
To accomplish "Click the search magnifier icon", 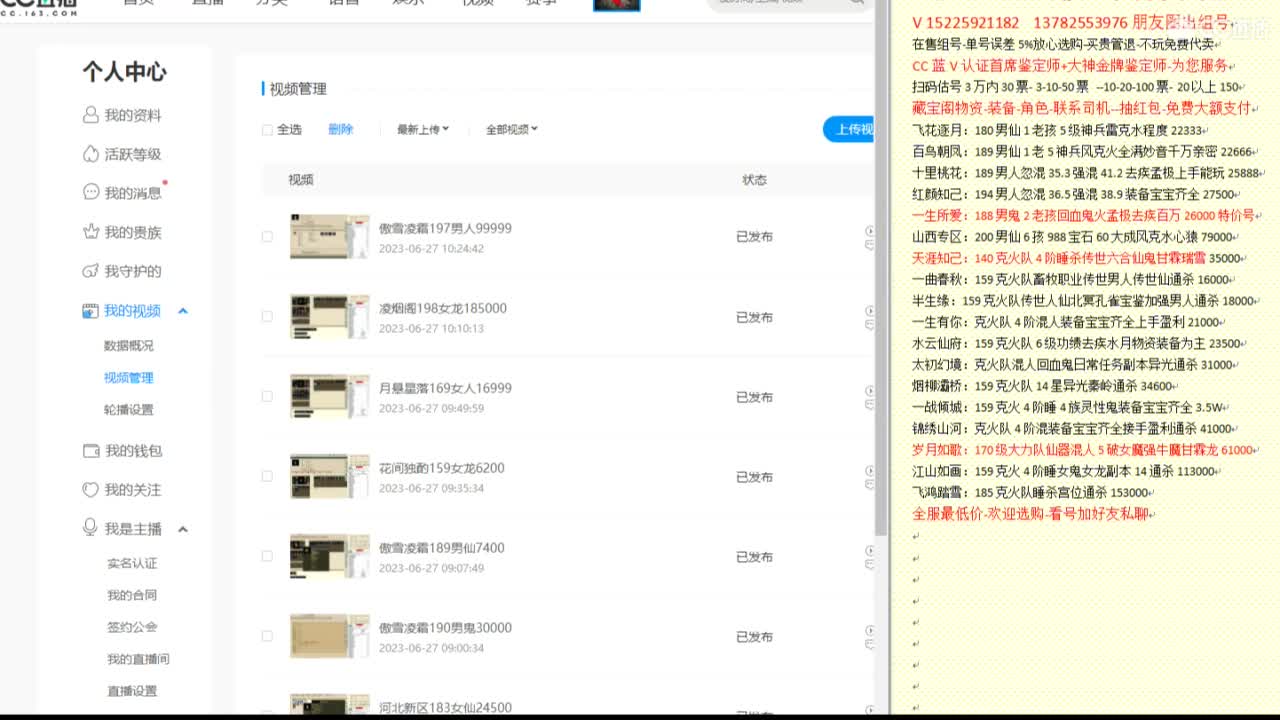I will pyautogui.click(x=855, y=3).
